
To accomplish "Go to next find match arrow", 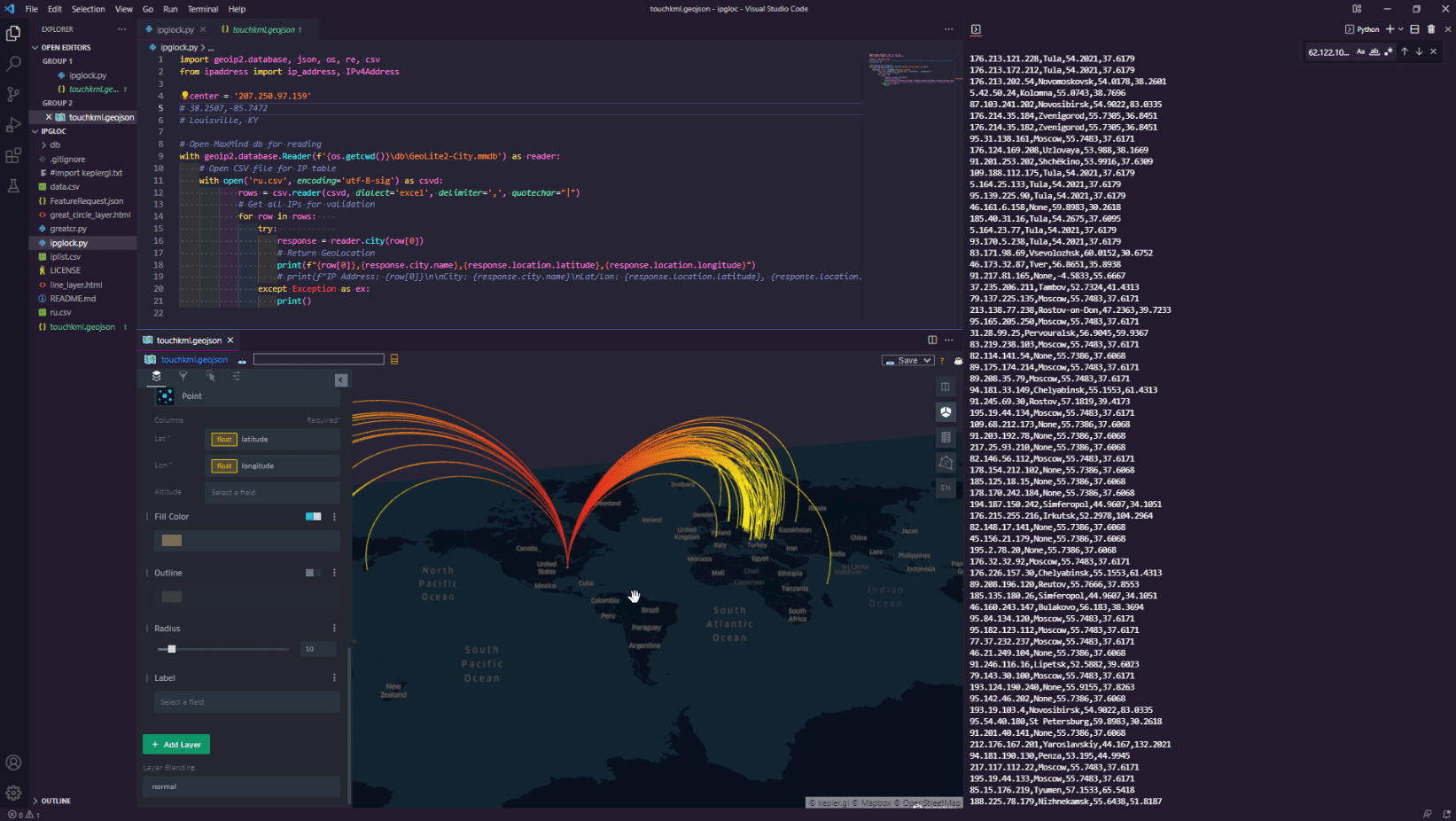I will pyautogui.click(x=1419, y=51).
